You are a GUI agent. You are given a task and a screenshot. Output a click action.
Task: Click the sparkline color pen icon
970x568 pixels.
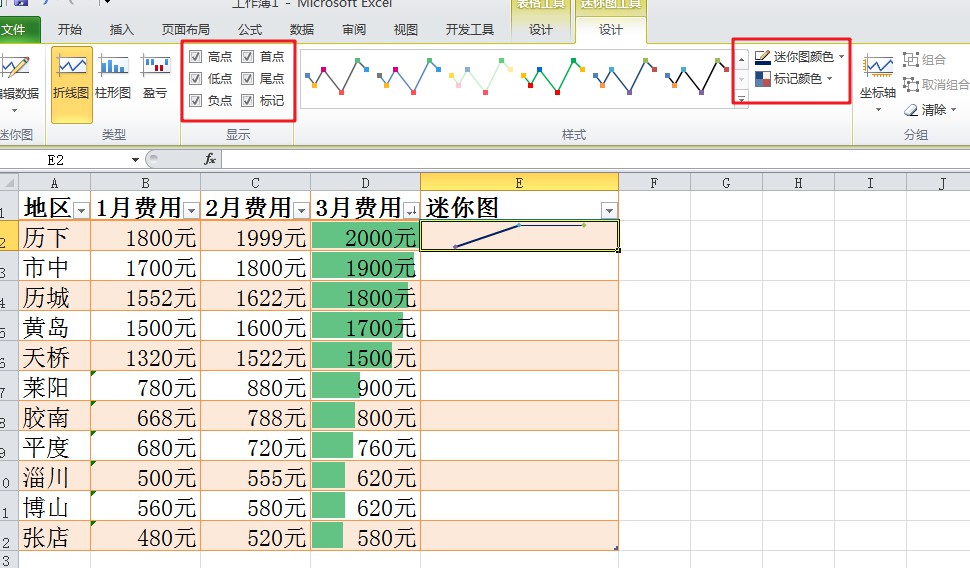tap(762, 57)
